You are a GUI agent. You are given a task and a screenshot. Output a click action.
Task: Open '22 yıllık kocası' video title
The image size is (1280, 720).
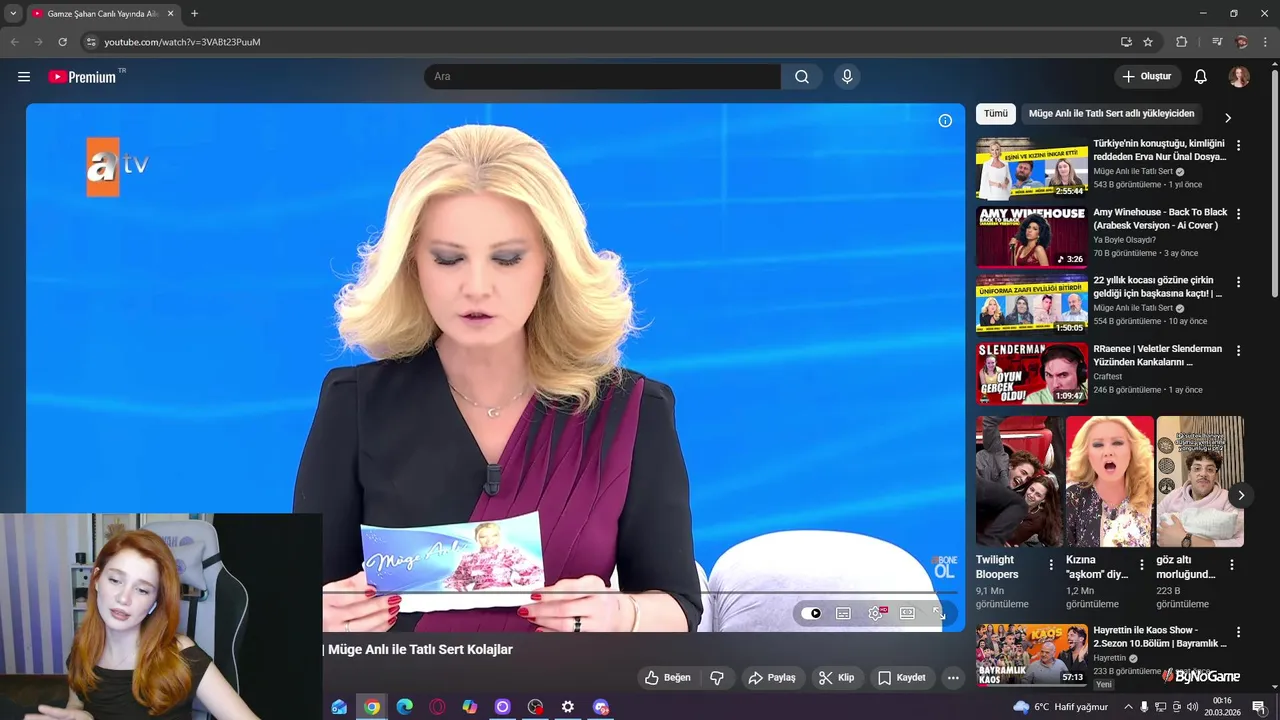1157,287
